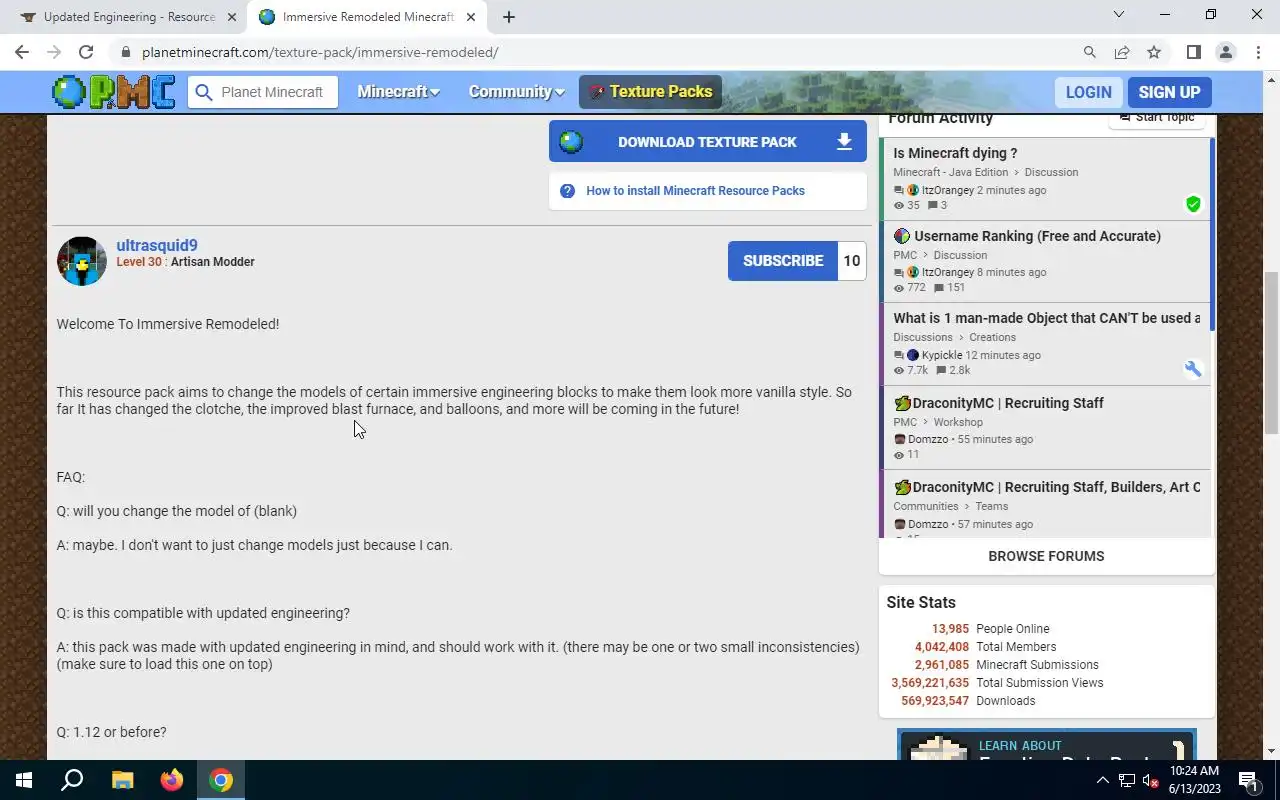Open How to install Minecraft Resource Packs
The height and width of the screenshot is (800, 1280).
695,191
